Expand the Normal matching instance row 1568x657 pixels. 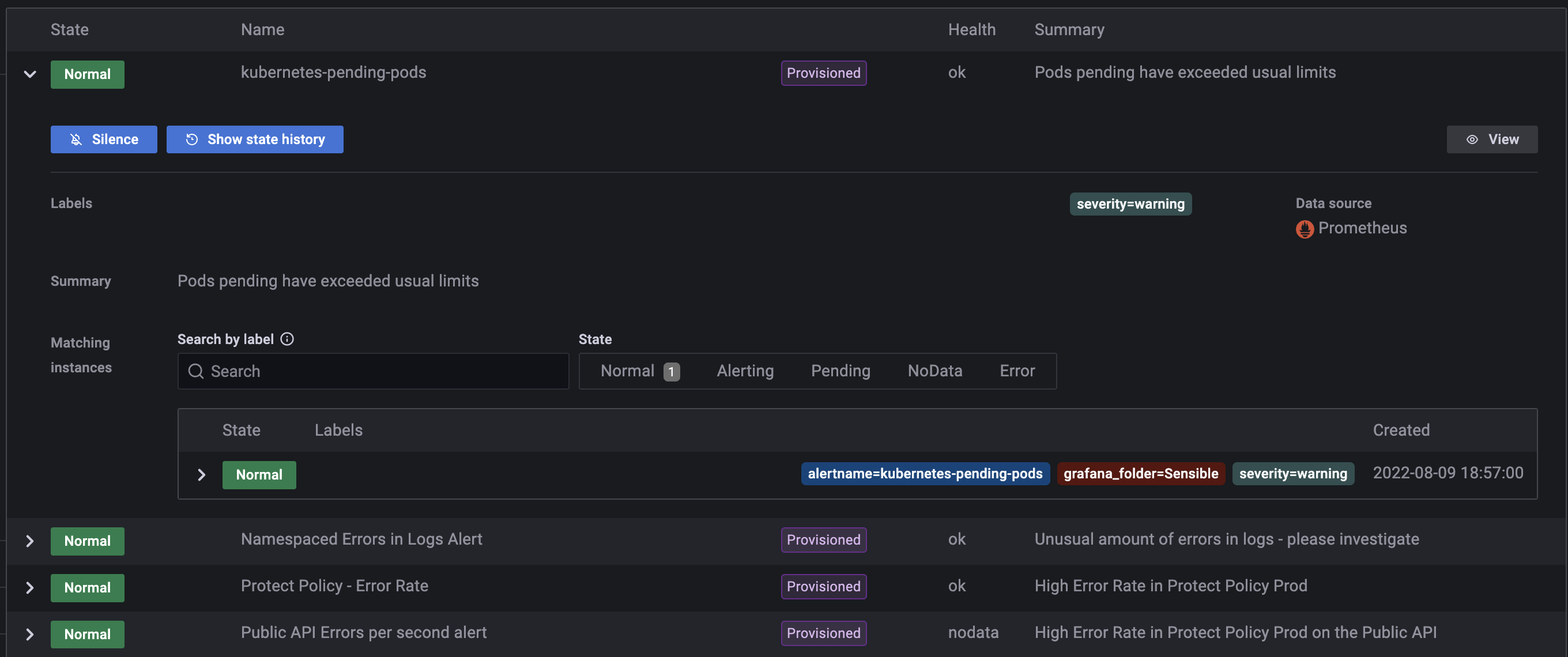click(x=202, y=474)
